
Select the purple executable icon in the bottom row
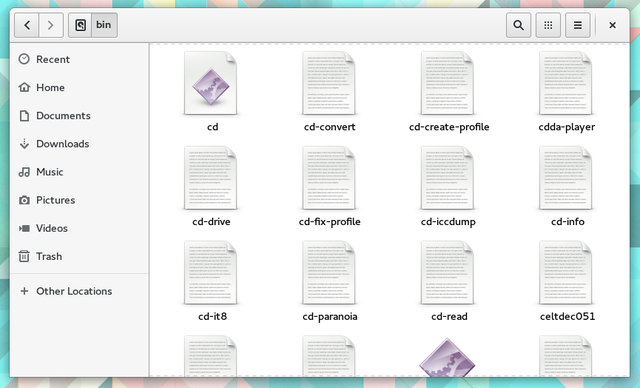[x=447, y=357]
